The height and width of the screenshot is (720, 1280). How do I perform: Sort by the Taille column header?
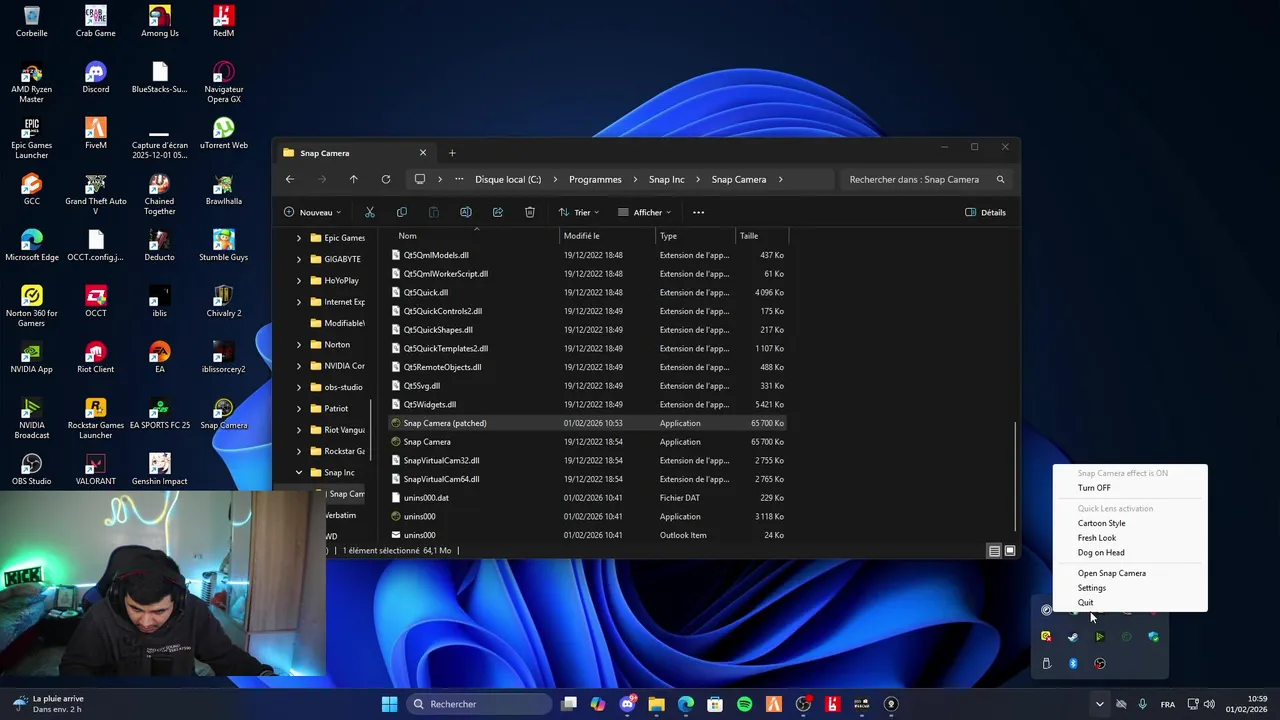pos(762,236)
